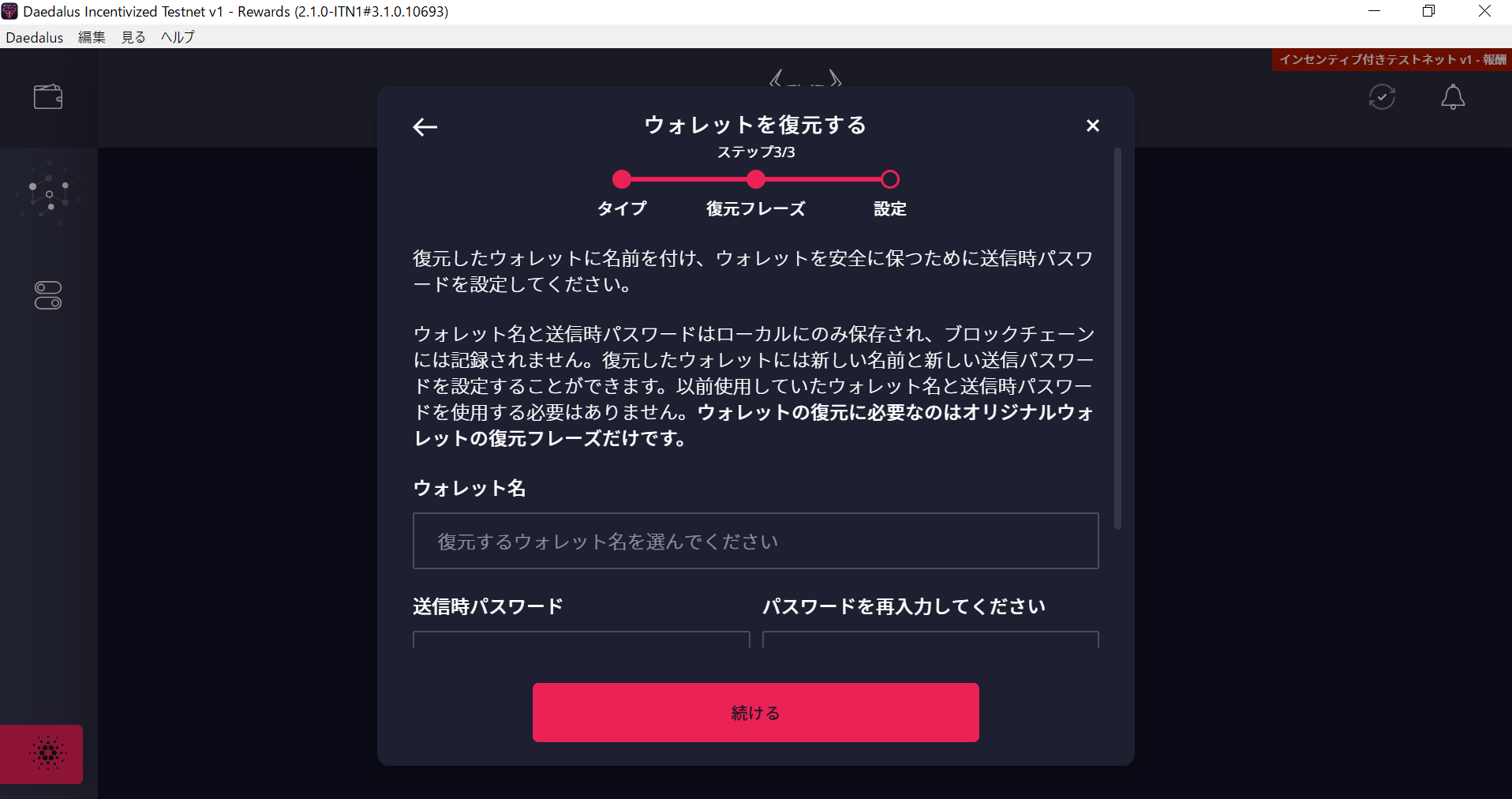Open the 見る menu
The image size is (1512, 799).
tap(133, 37)
